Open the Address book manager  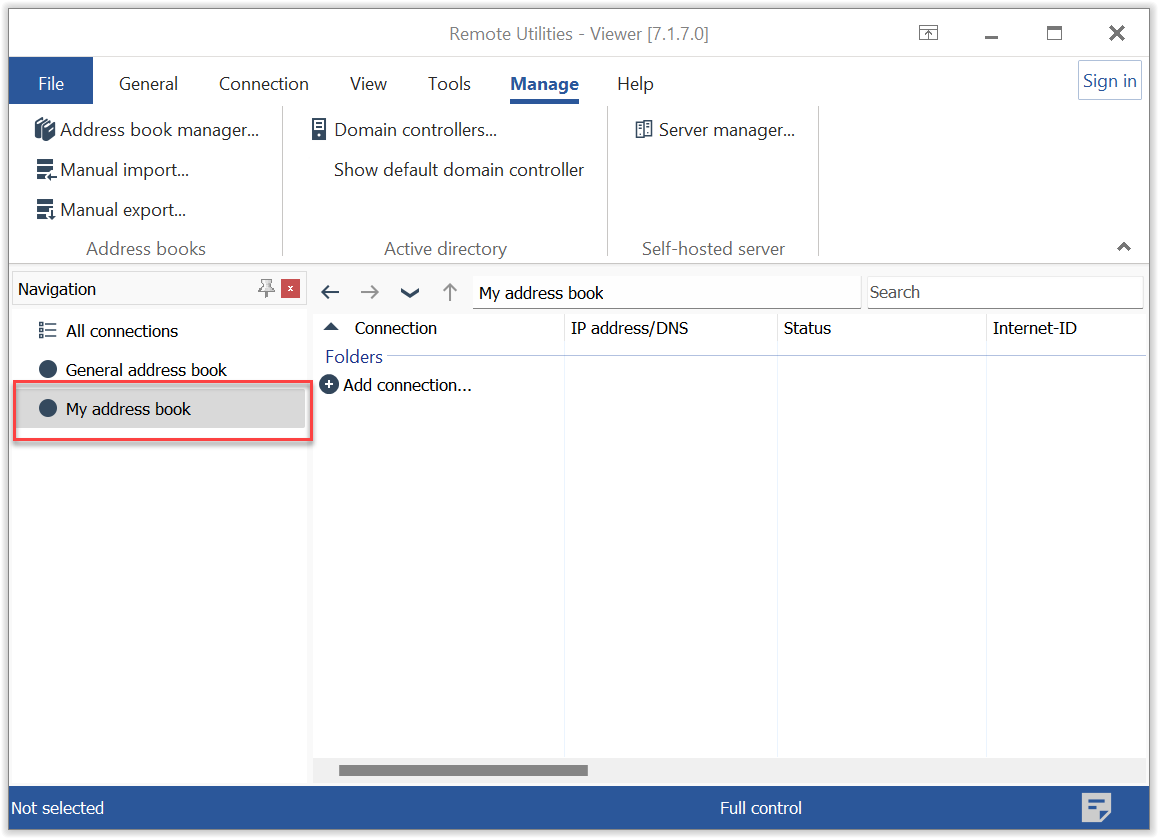pos(146,130)
